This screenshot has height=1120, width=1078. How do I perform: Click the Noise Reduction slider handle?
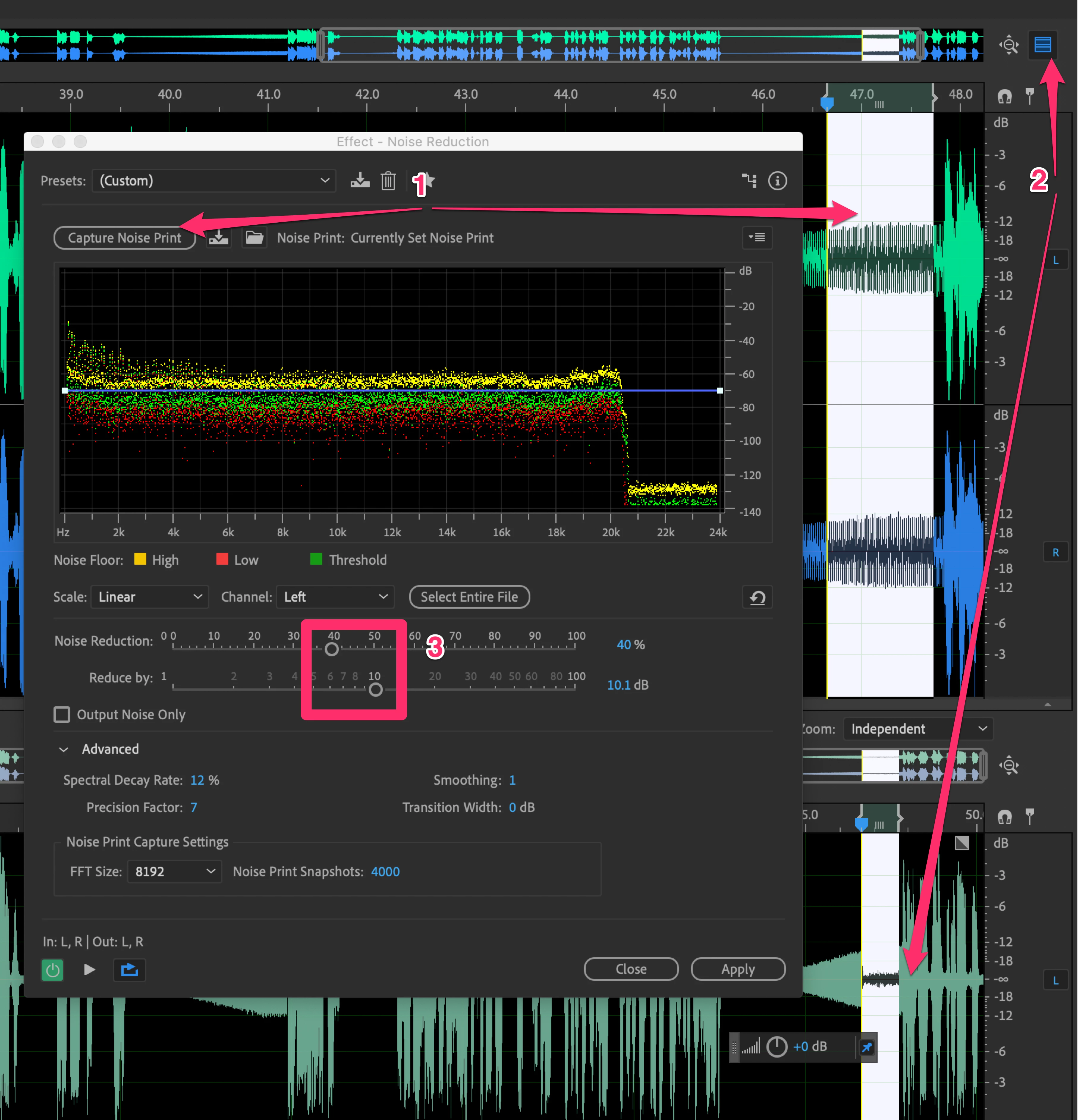tap(331, 649)
